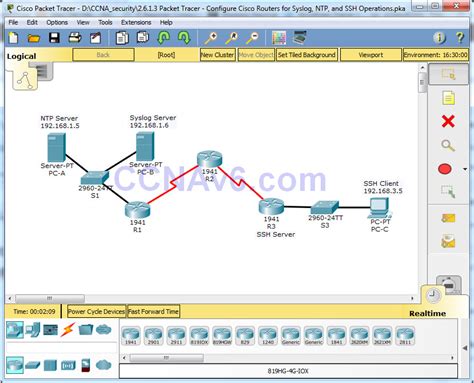Open the Tools menu

coord(105,22)
